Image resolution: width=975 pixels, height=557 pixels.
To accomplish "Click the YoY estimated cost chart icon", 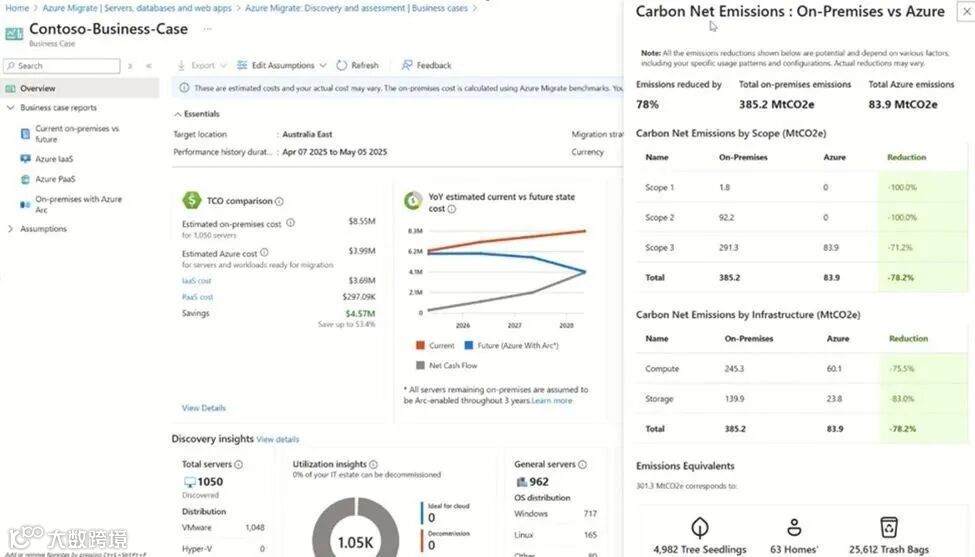I will 413,200.
